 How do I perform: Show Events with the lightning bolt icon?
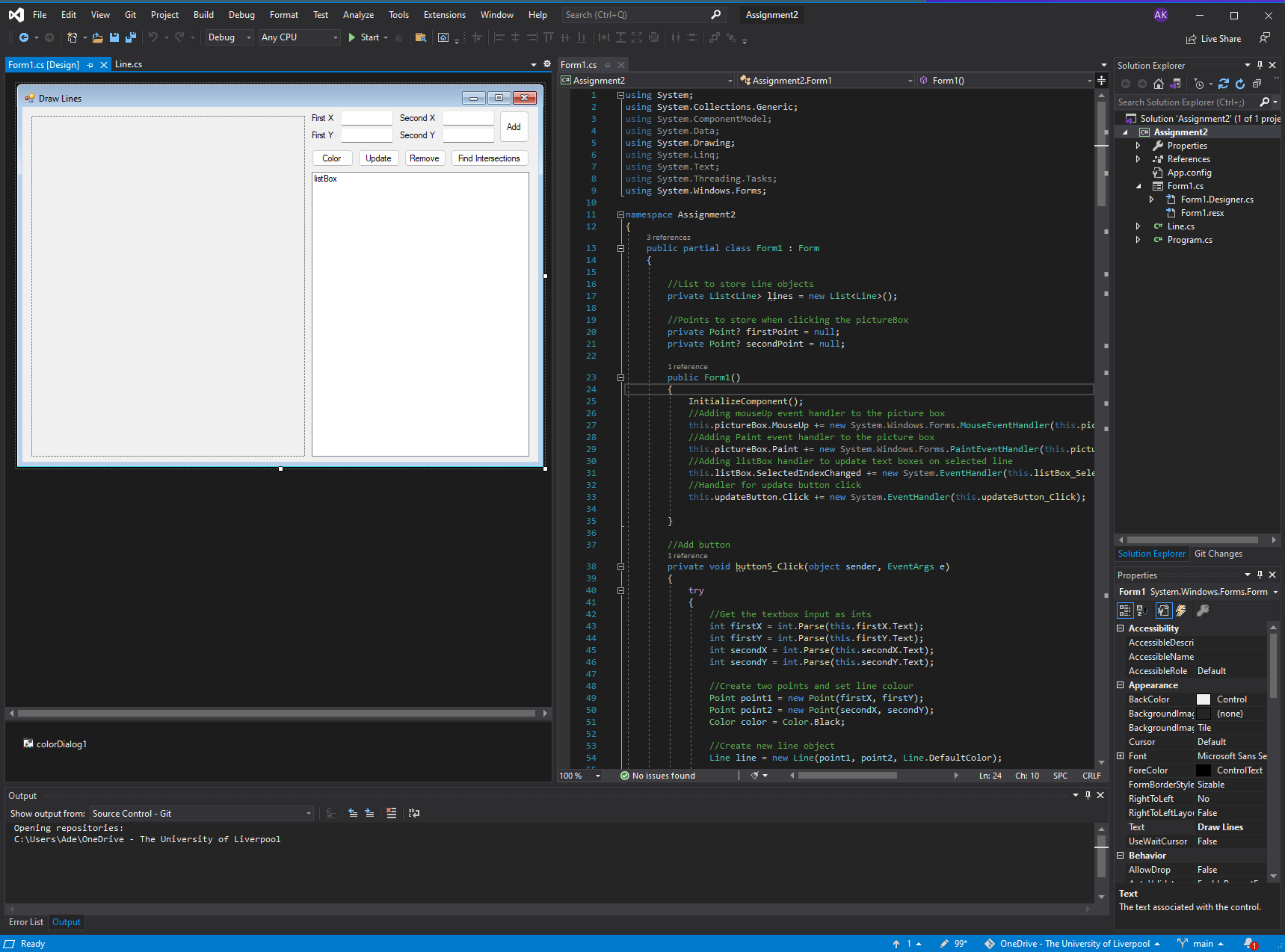(1181, 611)
